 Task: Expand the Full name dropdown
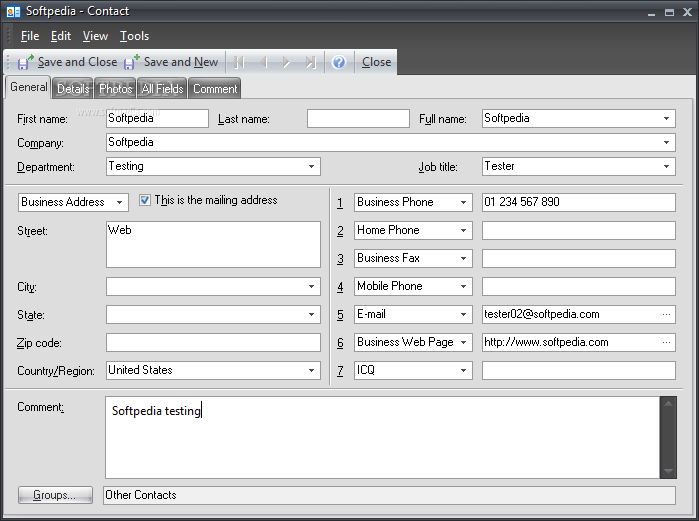point(666,119)
